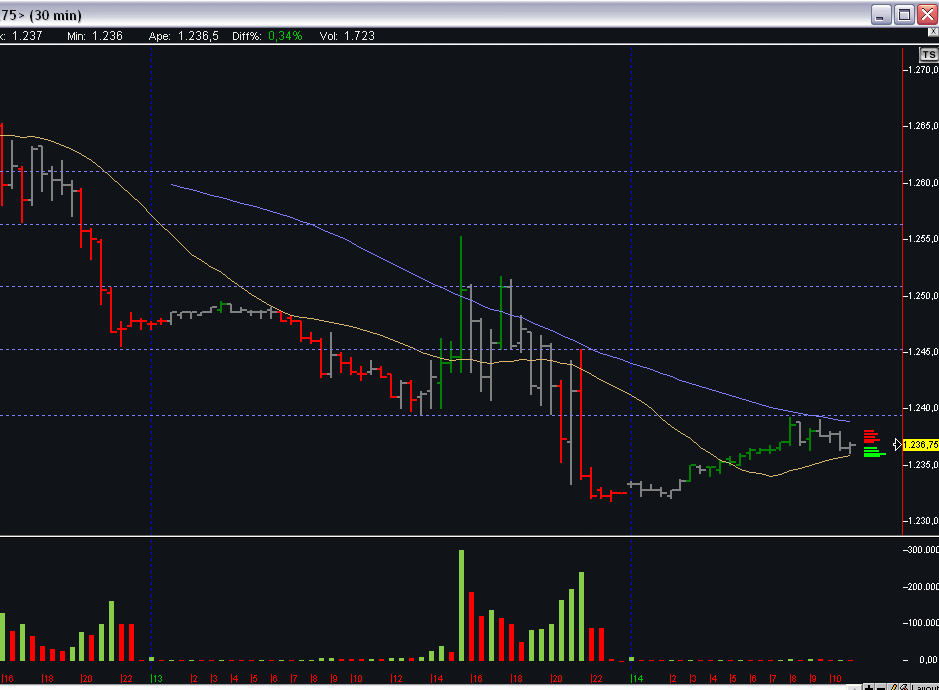The image size is (939, 690).
Task: Click the 1.230,0 price axis label
Action: [922, 521]
